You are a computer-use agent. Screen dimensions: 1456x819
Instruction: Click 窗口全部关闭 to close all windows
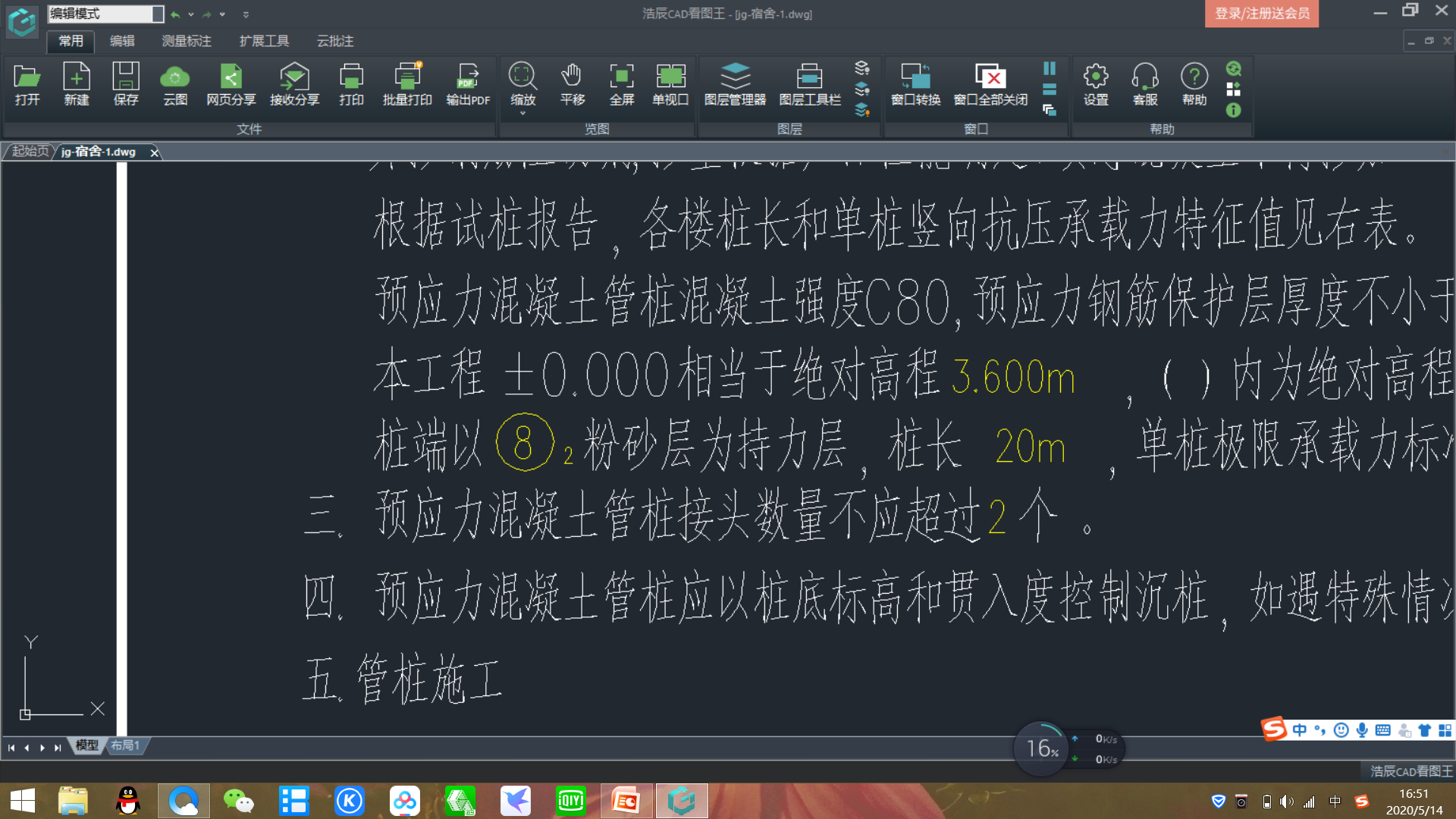tap(990, 84)
